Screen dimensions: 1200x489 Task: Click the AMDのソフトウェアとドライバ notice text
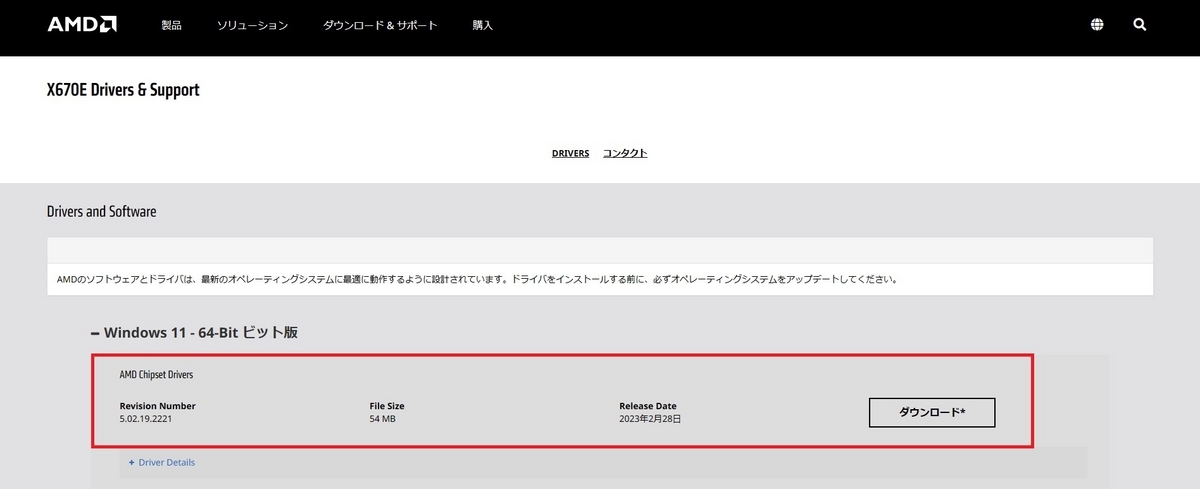tap(477, 279)
